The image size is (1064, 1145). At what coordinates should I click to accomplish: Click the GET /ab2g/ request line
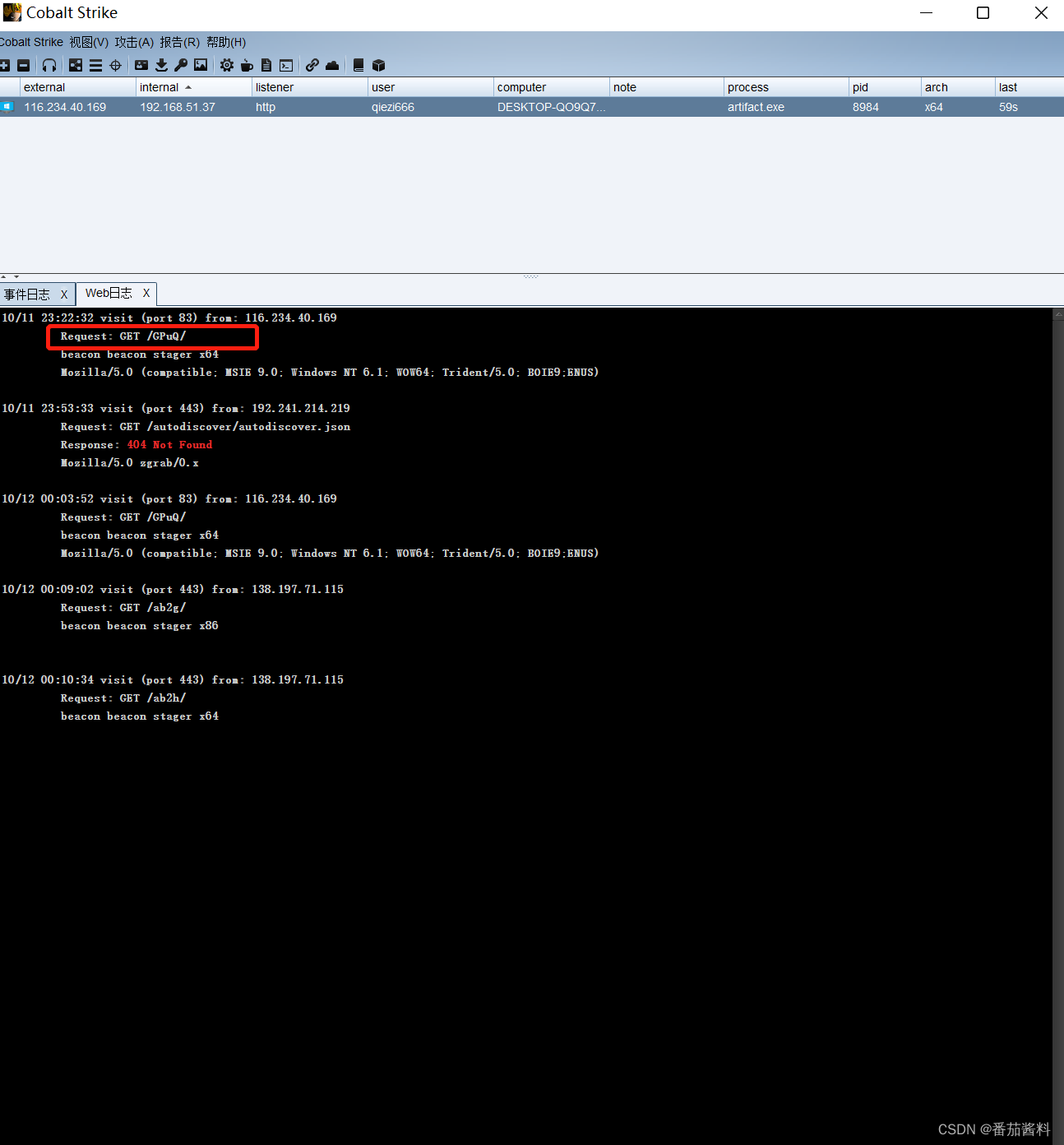123,607
